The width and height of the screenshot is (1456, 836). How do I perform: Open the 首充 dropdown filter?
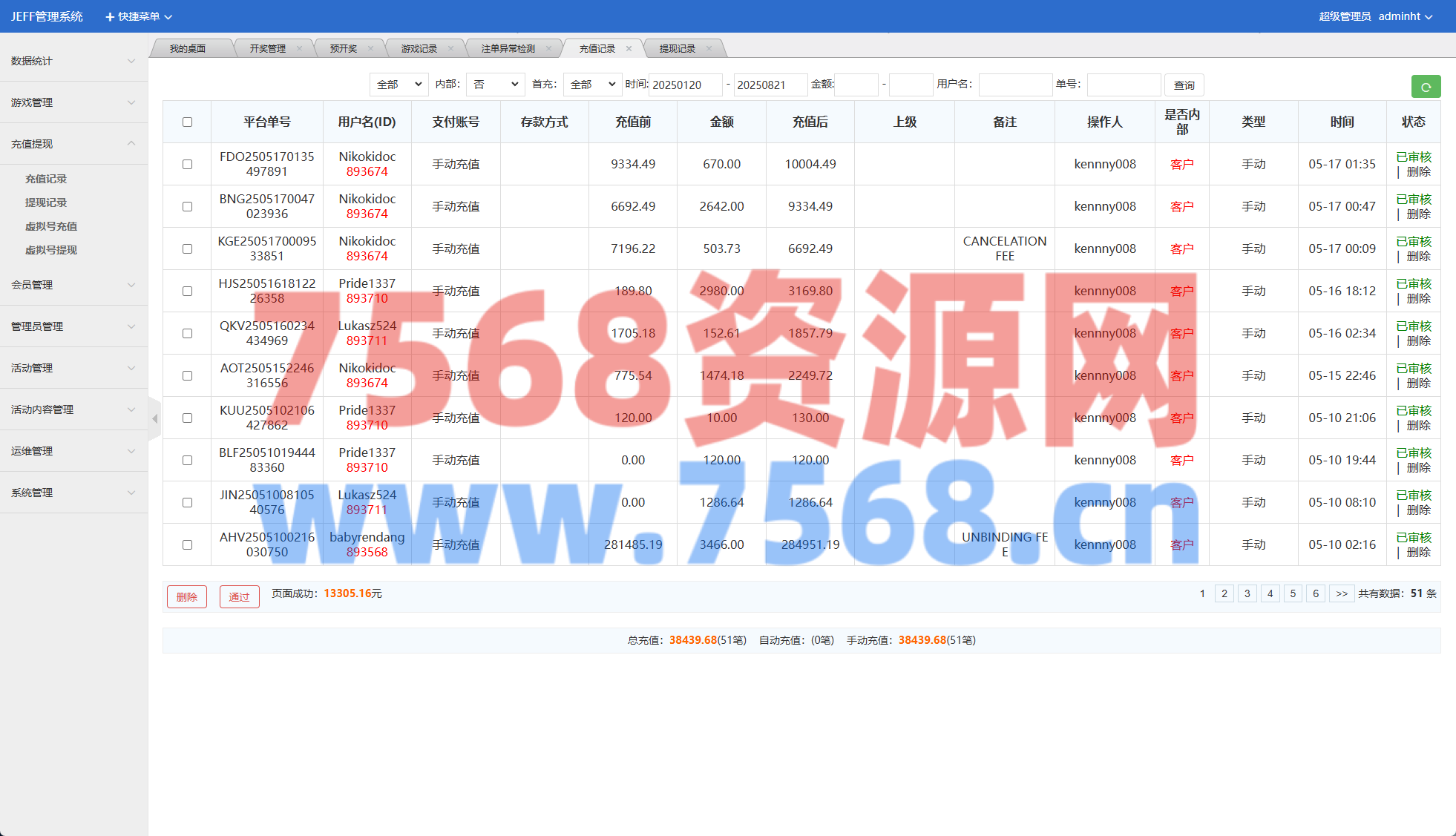pyautogui.click(x=591, y=85)
